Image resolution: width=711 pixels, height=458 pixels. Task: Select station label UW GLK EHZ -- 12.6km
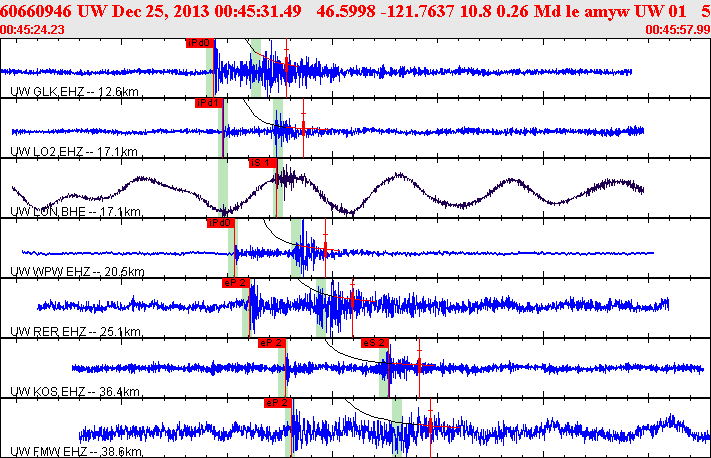pyautogui.click(x=74, y=92)
